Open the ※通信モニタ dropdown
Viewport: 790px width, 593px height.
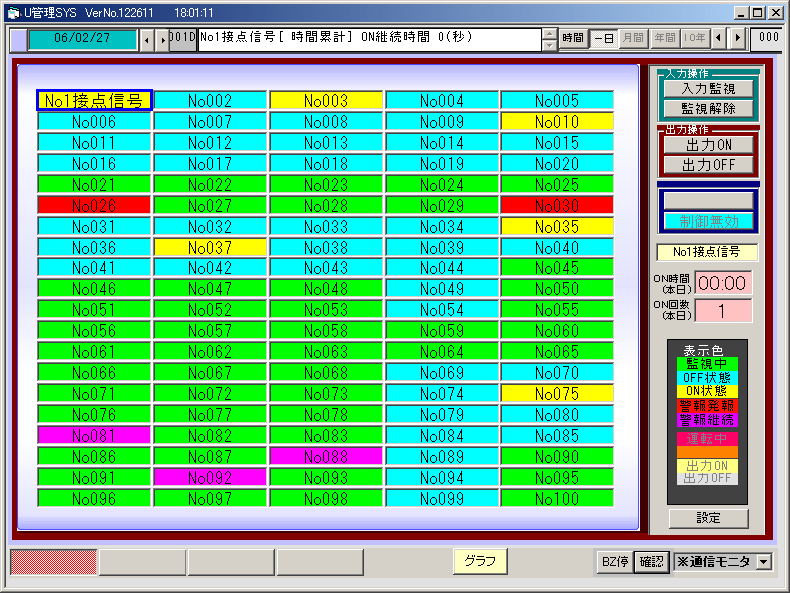[764, 562]
